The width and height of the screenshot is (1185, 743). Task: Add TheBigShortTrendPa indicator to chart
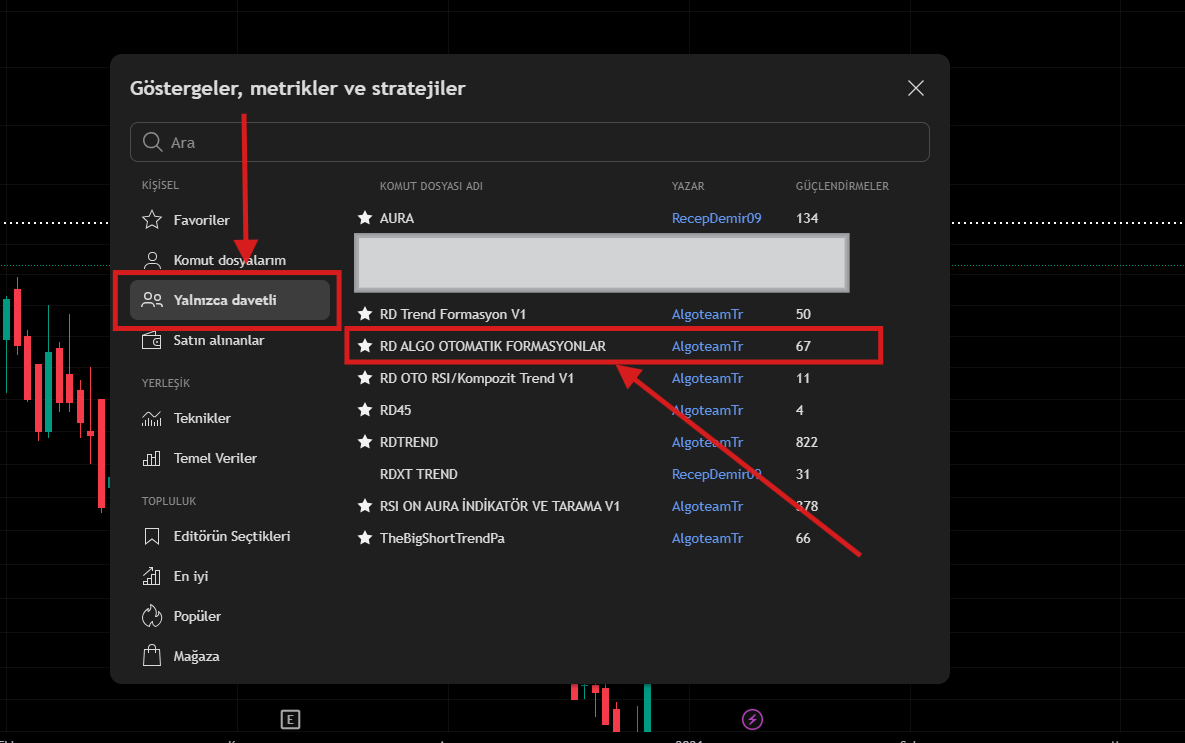click(442, 538)
